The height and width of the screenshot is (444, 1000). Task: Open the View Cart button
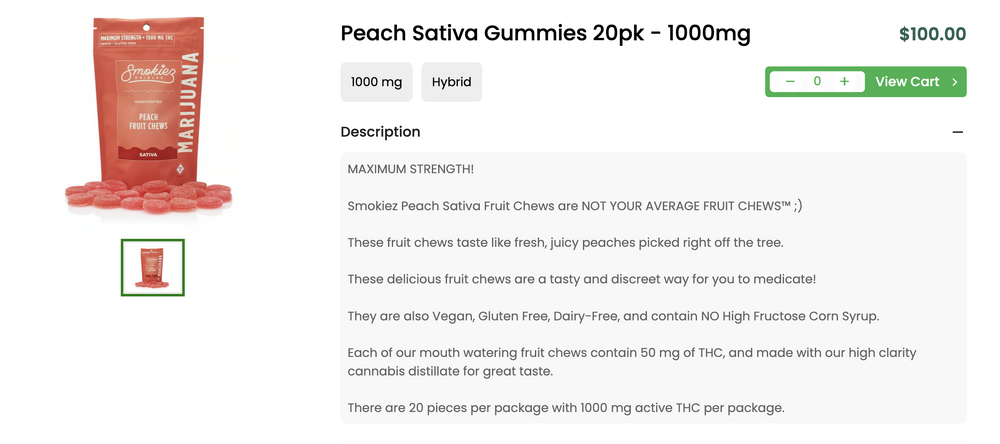point(907,82)
